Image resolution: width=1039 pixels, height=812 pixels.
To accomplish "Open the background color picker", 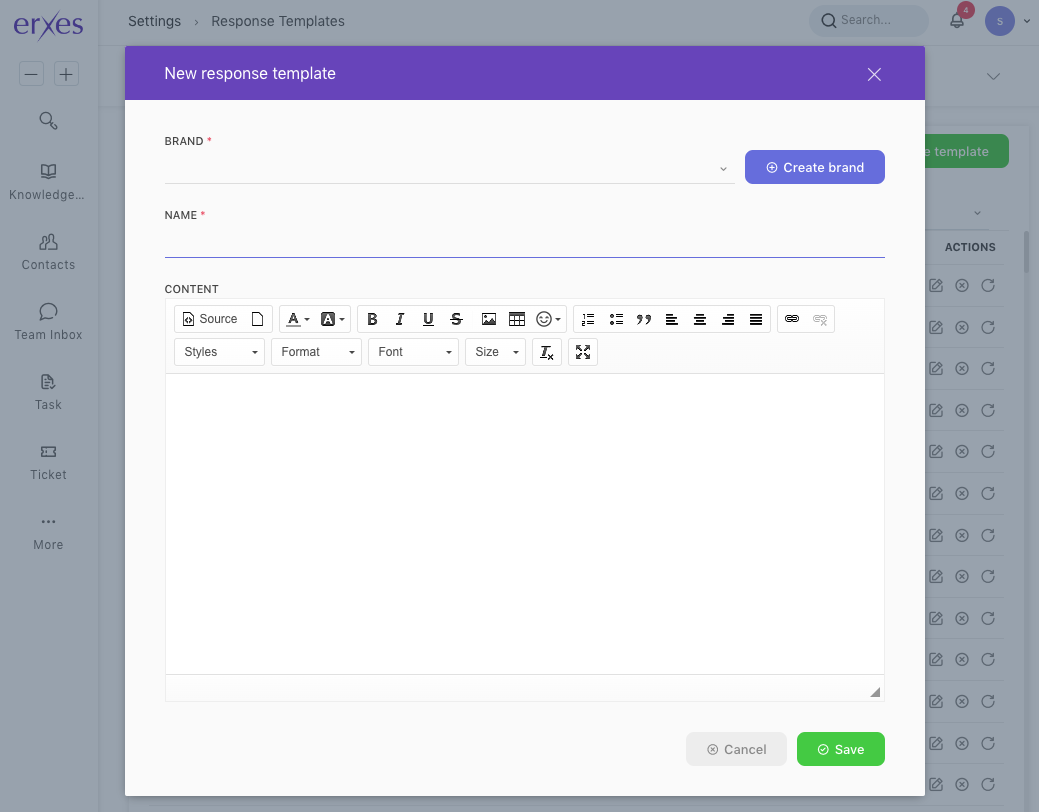I will (333, 319).
